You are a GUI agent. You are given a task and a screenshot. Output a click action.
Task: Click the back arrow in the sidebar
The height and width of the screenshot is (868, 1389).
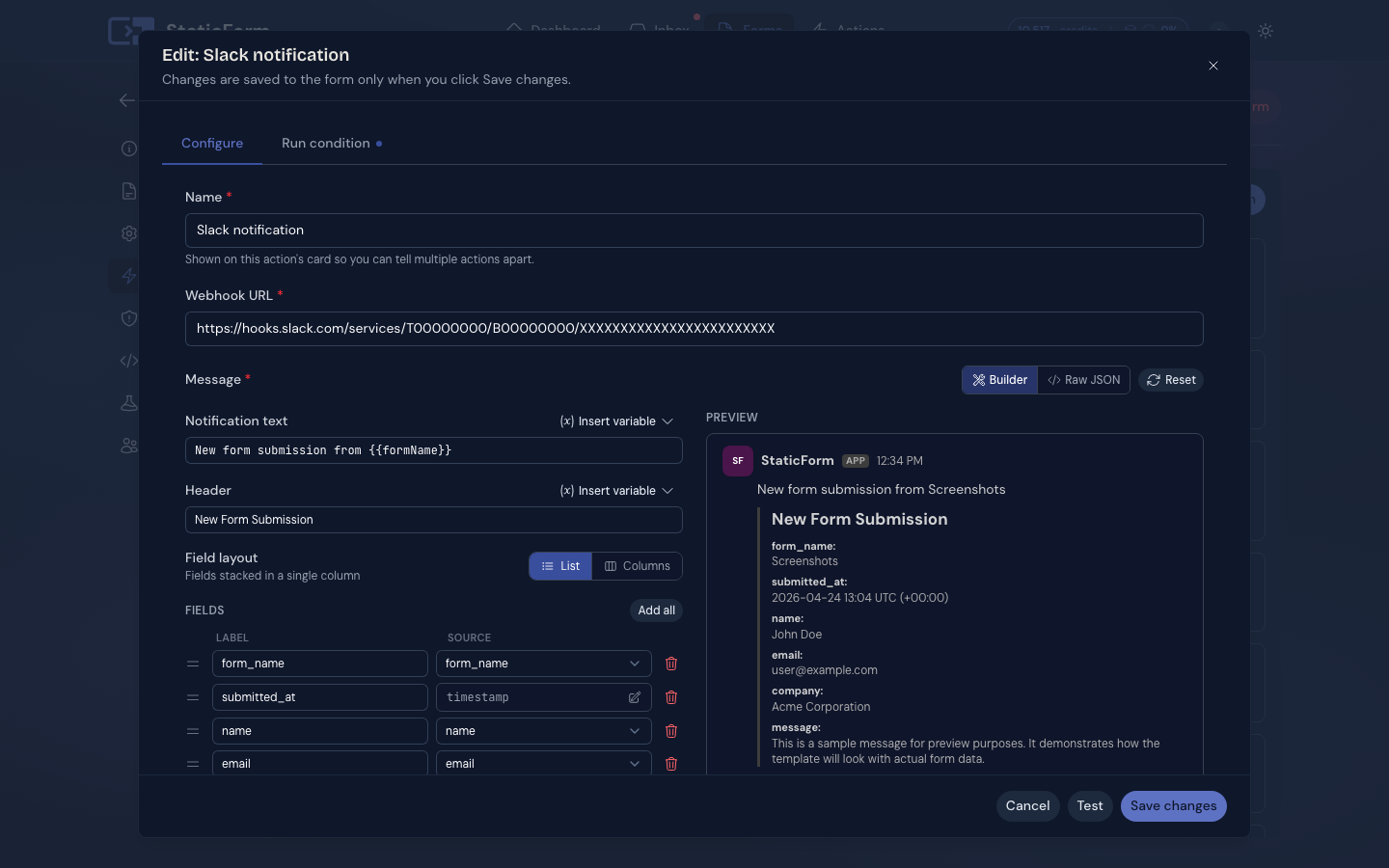tap(127, 100)
